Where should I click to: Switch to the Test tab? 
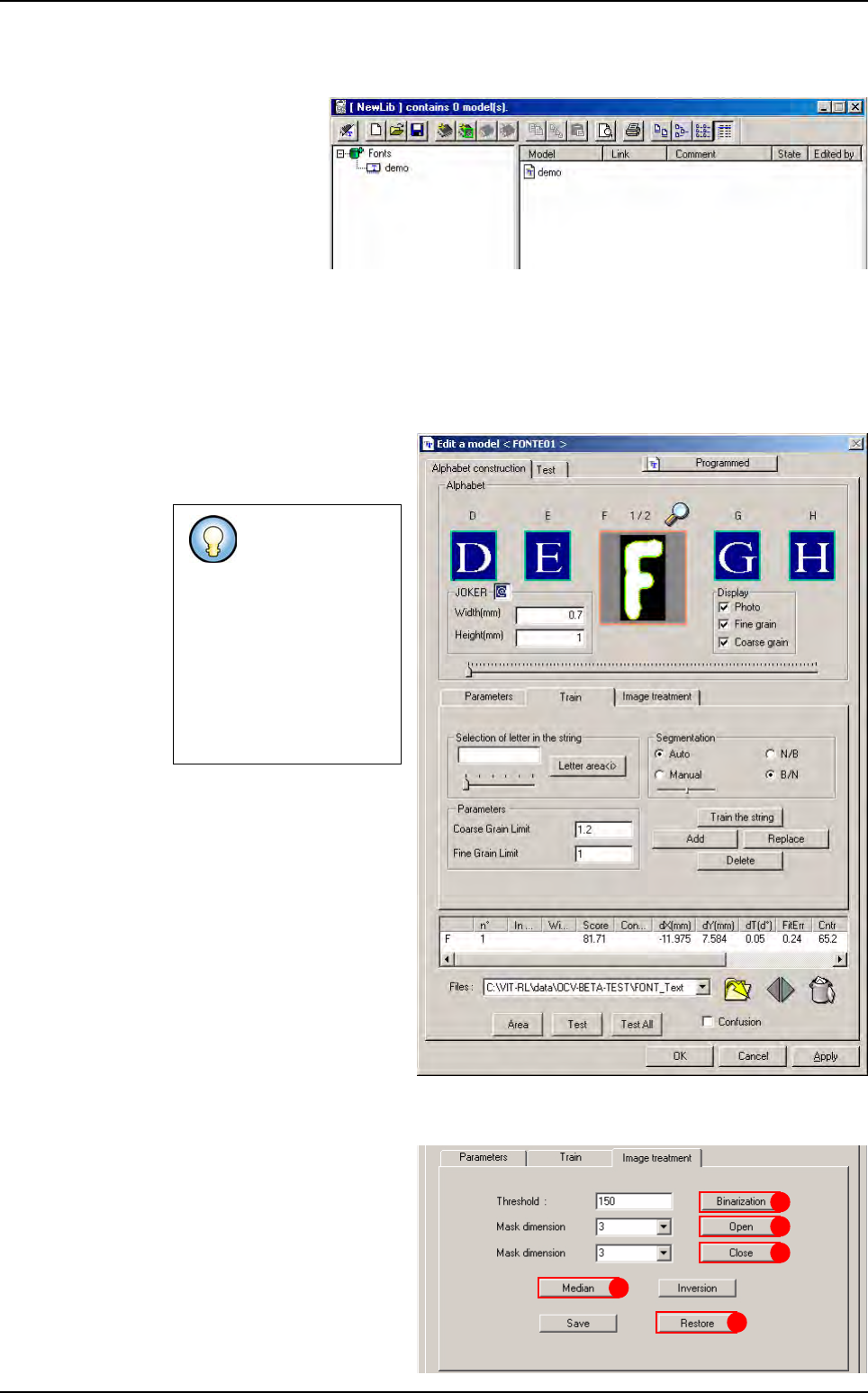[547, 469]
